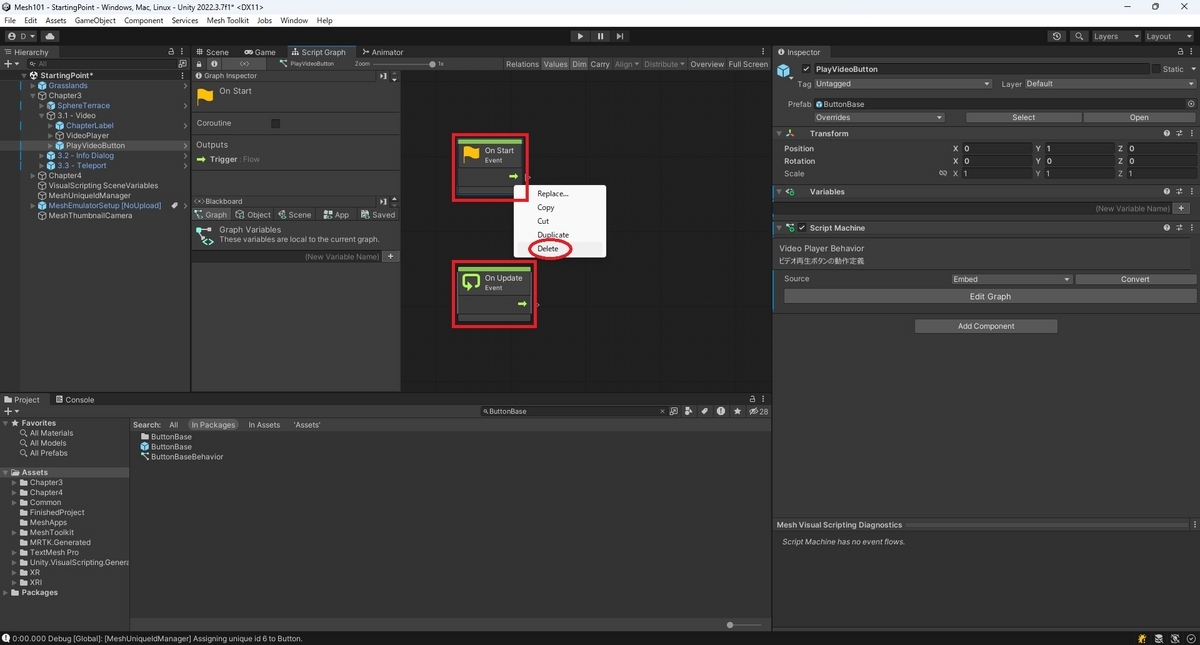Open the Overrides dropdown
The height and width of the screenshot is (645, 1200).
click(879, 117)
